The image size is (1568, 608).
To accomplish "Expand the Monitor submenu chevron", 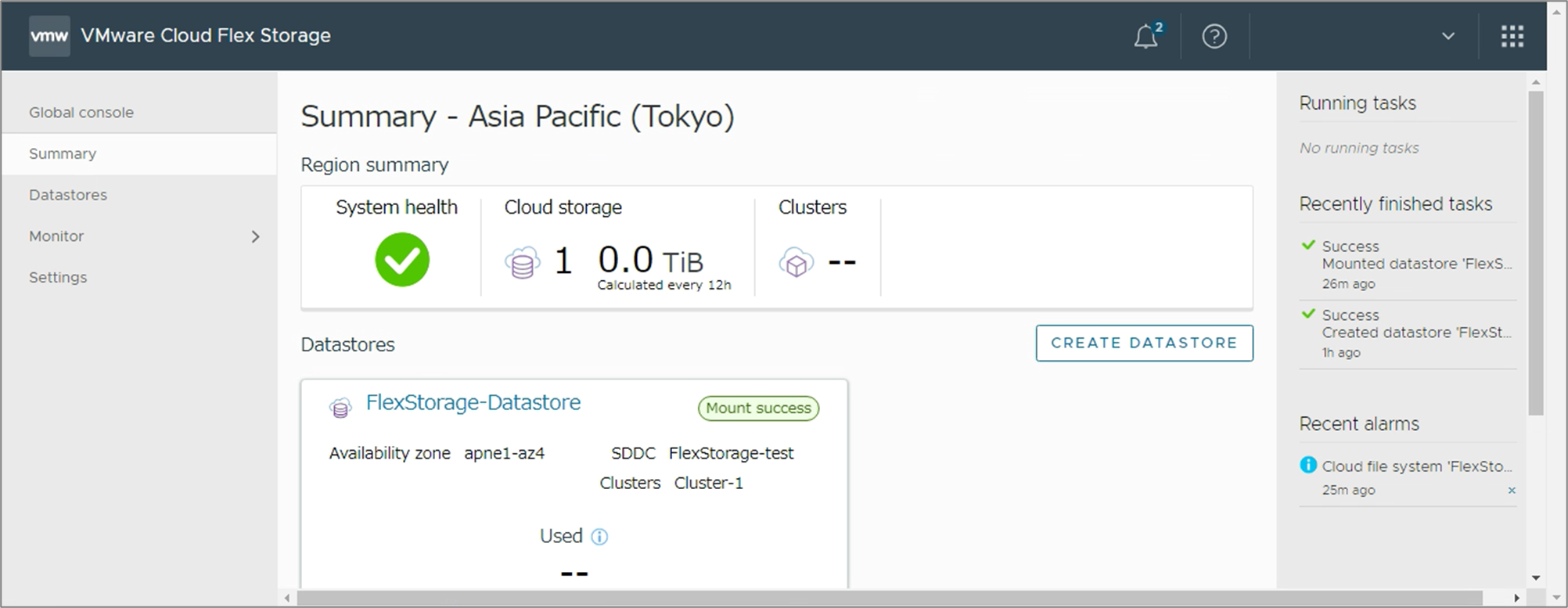I will coord(255,236).
